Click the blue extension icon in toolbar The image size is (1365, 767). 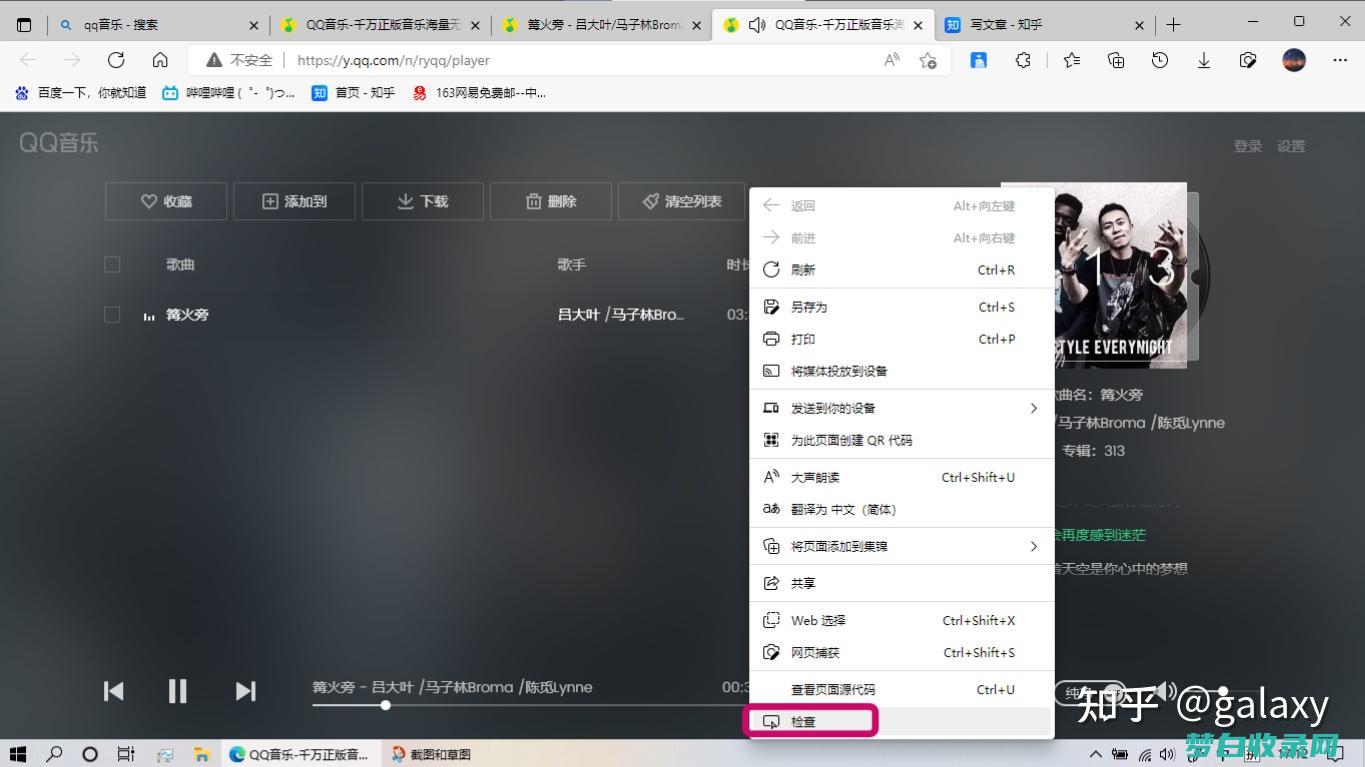[979, 60]
